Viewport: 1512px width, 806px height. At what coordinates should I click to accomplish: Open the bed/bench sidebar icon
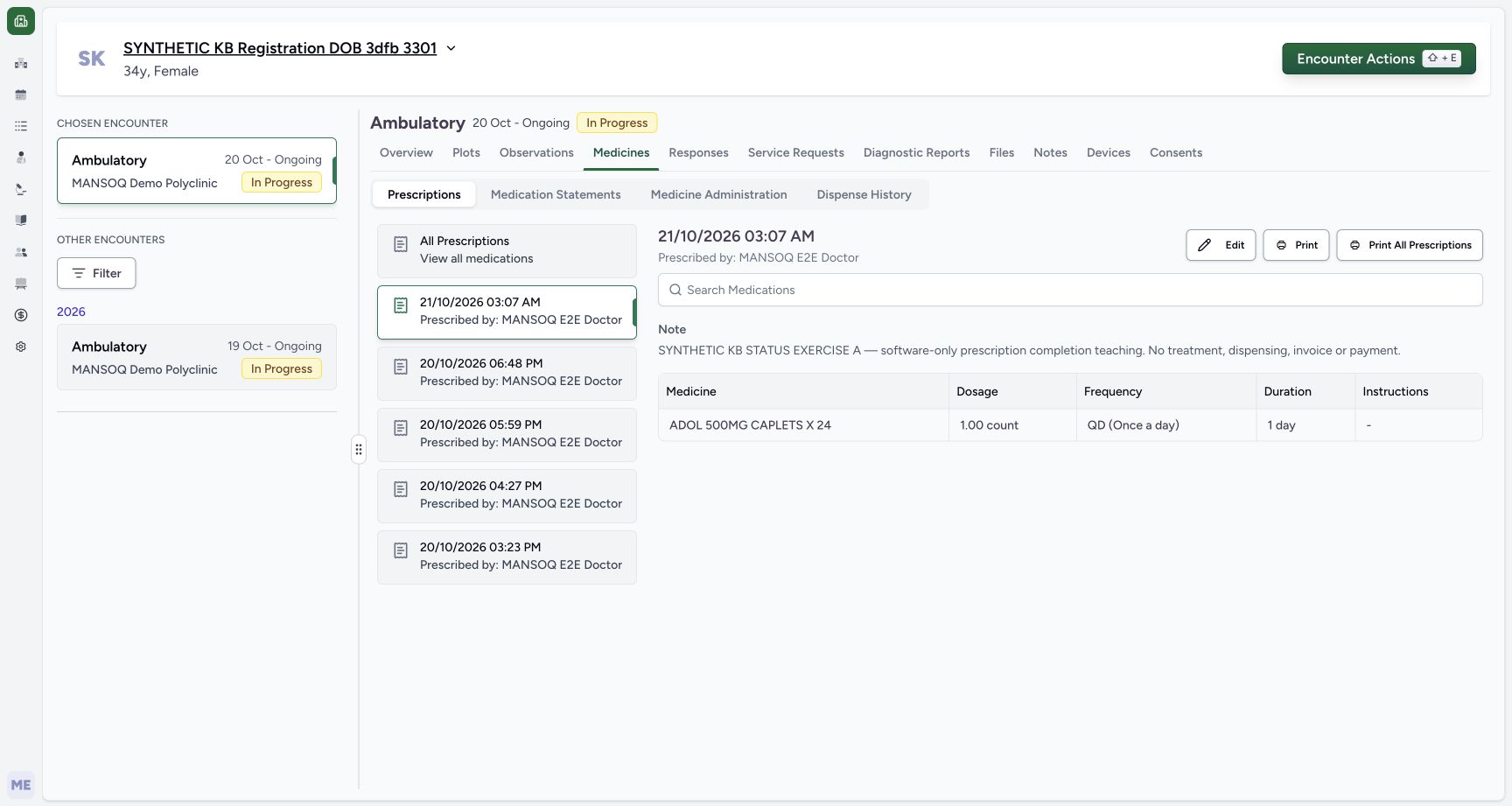pyautogui.click(x=21, y=284)
